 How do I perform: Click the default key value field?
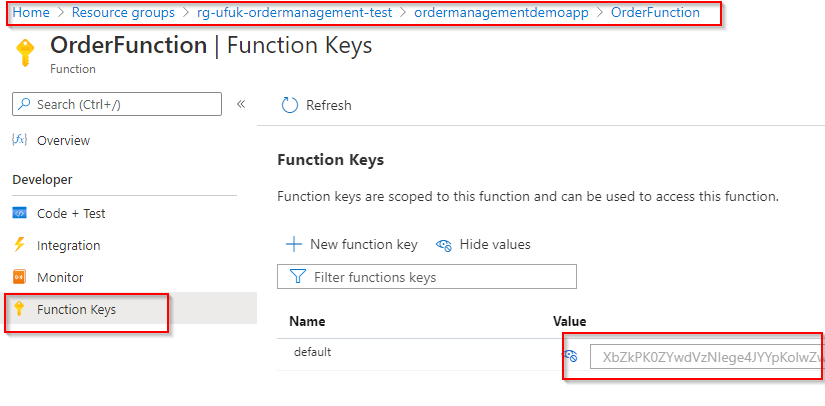707,357
